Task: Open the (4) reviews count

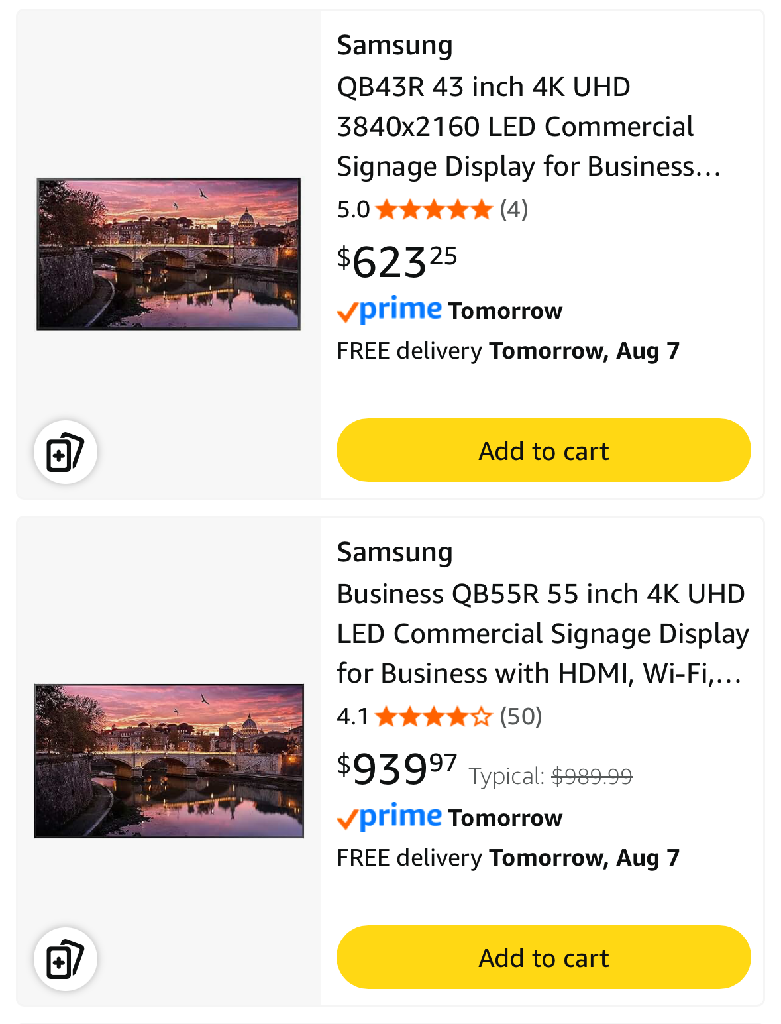Action: tap(514, 209)
